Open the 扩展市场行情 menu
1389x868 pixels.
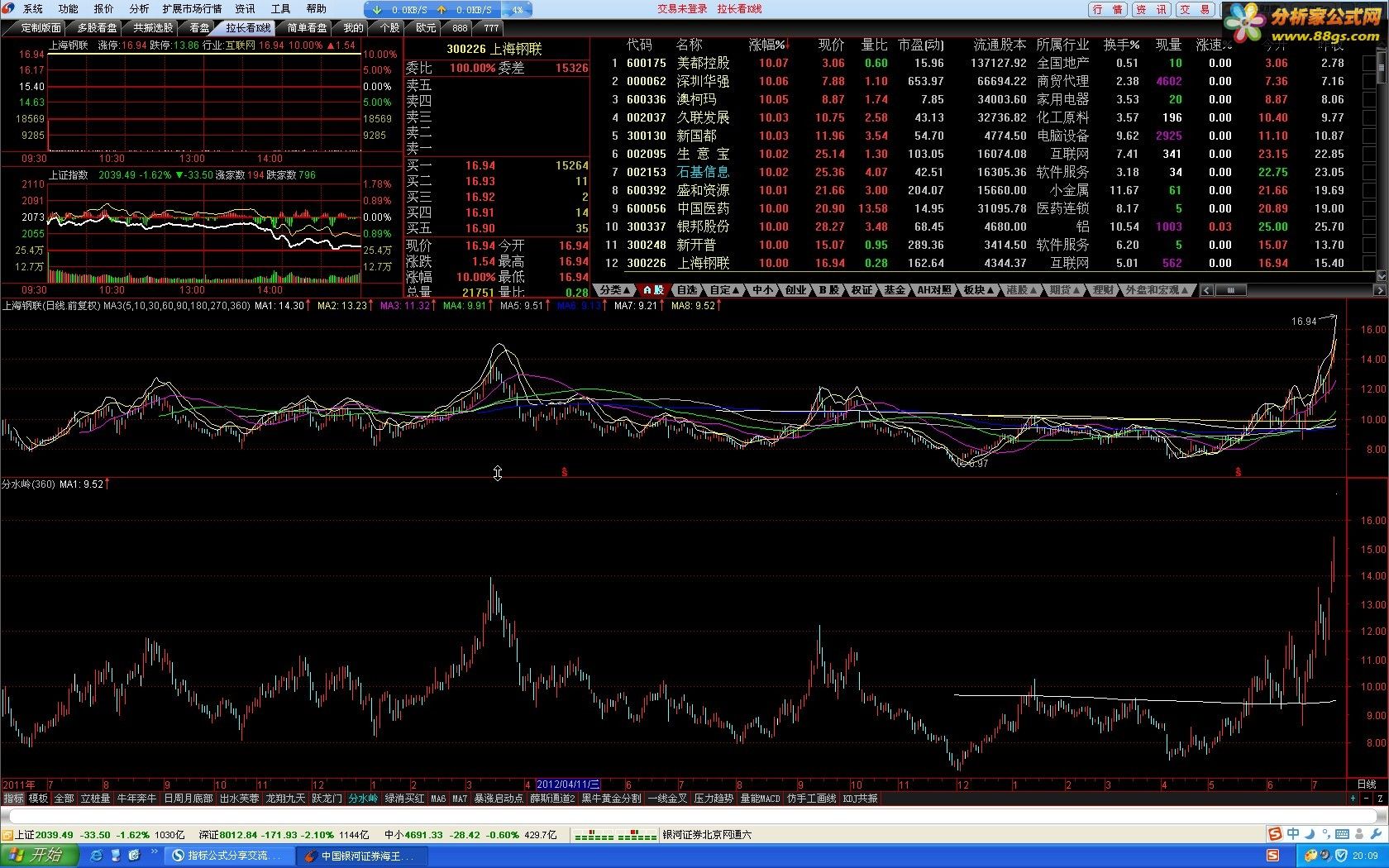pyautogui.click(x=193, y=9)
